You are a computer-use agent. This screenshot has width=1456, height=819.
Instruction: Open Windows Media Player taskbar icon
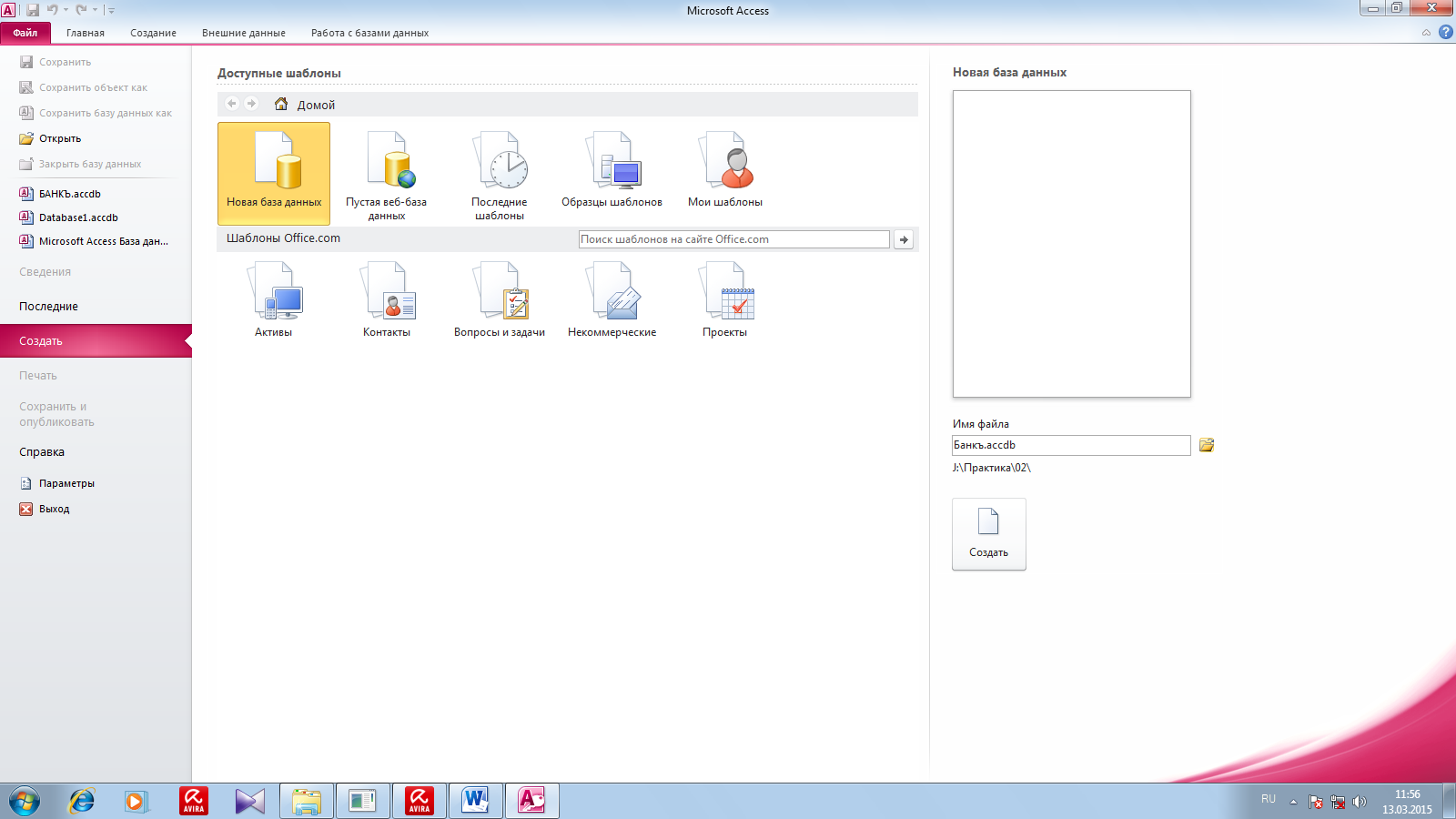(x=136, y=801)
